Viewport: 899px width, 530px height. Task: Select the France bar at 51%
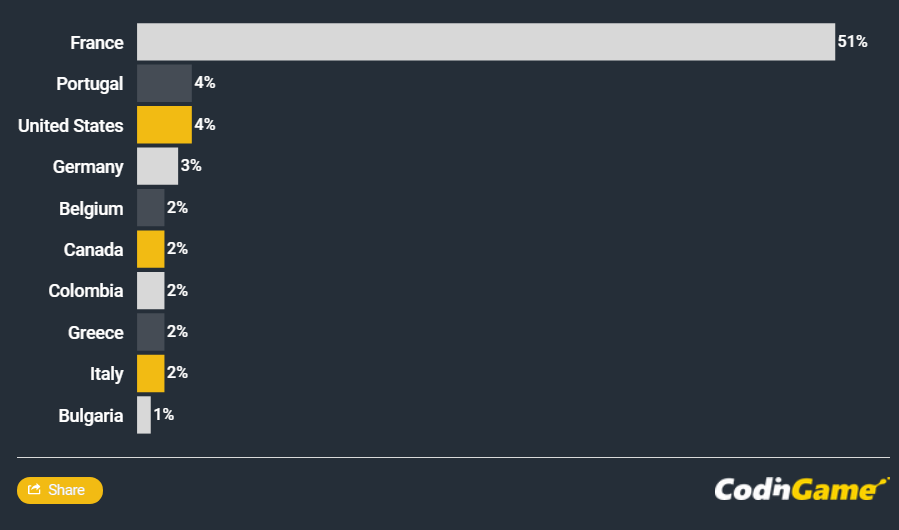pos(485,42)
